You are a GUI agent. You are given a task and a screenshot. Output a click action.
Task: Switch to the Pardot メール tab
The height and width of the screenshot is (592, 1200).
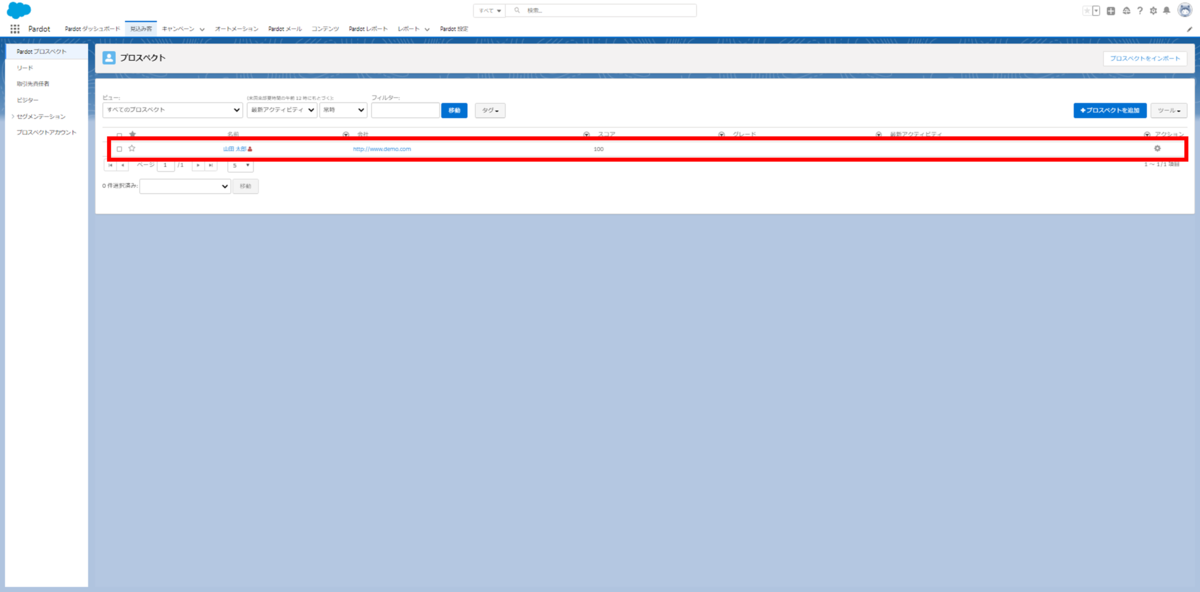[x=285, y=29]
